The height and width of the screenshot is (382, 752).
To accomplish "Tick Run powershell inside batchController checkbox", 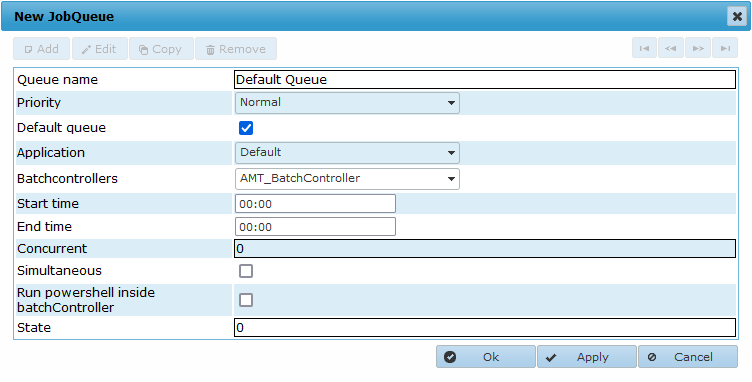I will (246, 300).
